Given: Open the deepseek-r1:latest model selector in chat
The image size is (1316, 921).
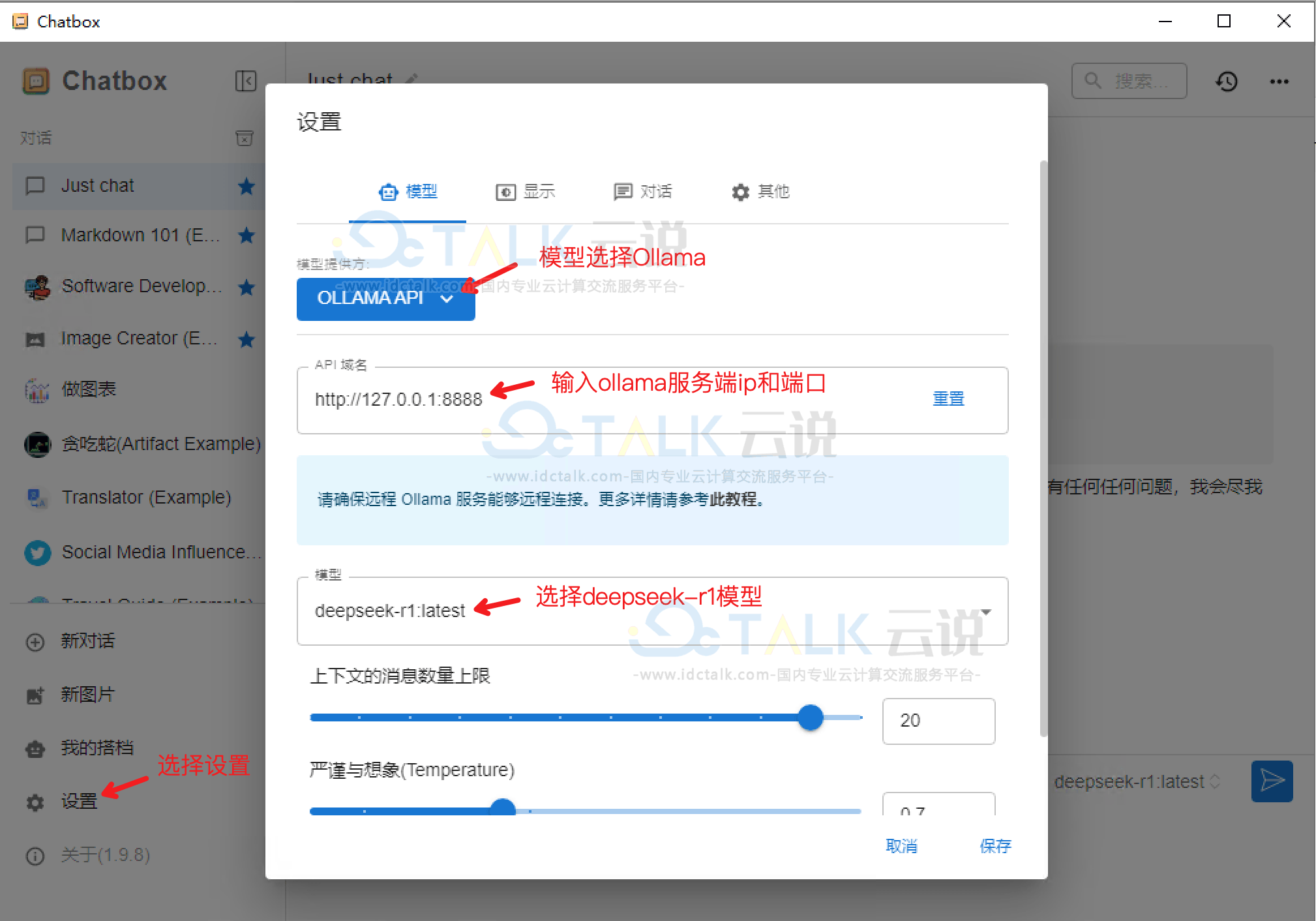Looking at the screenshot, I should point(1136,781).
